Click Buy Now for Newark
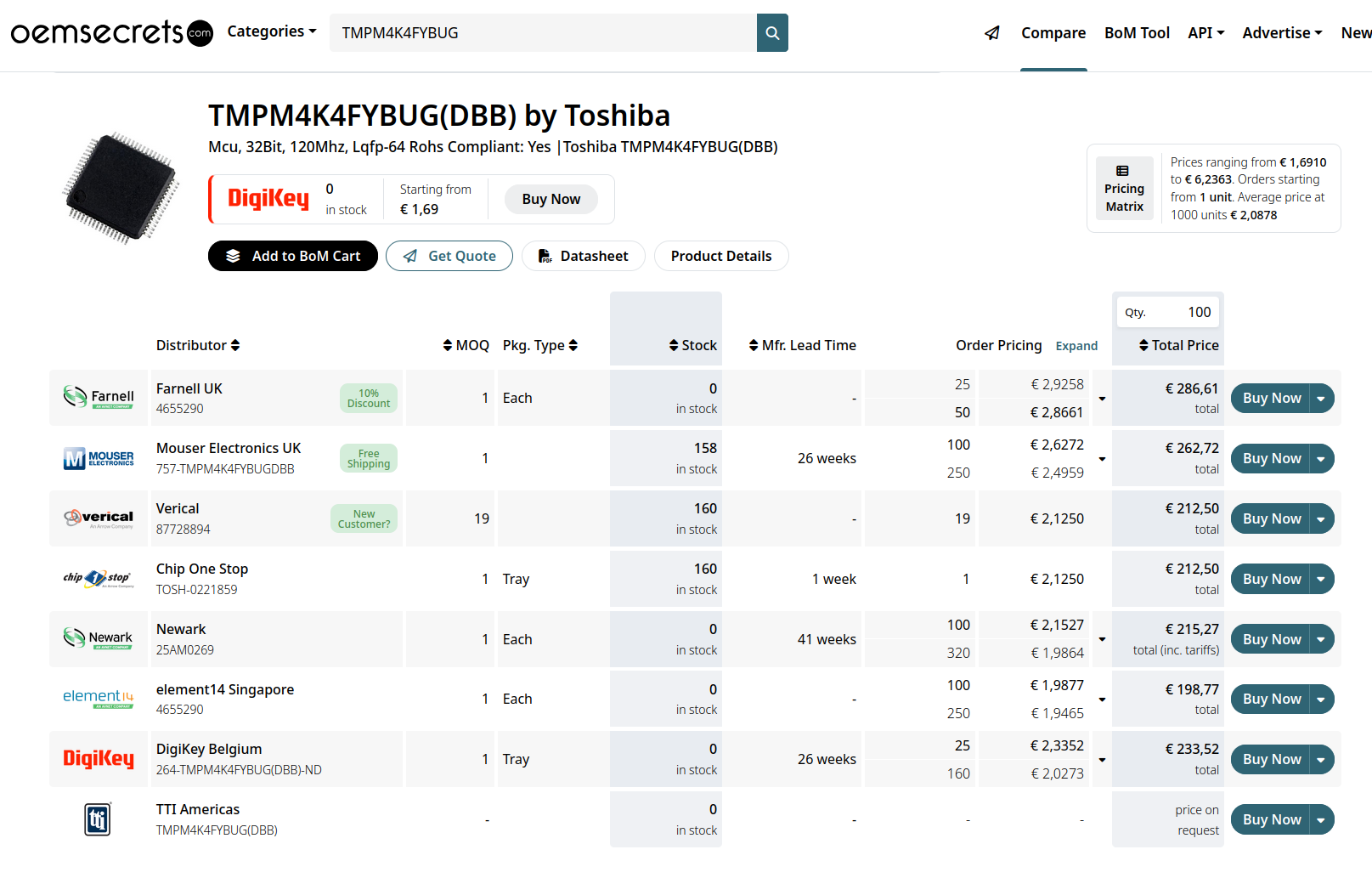The height and width of the screenshot is (878, 1372). (x=1271, y=639)
